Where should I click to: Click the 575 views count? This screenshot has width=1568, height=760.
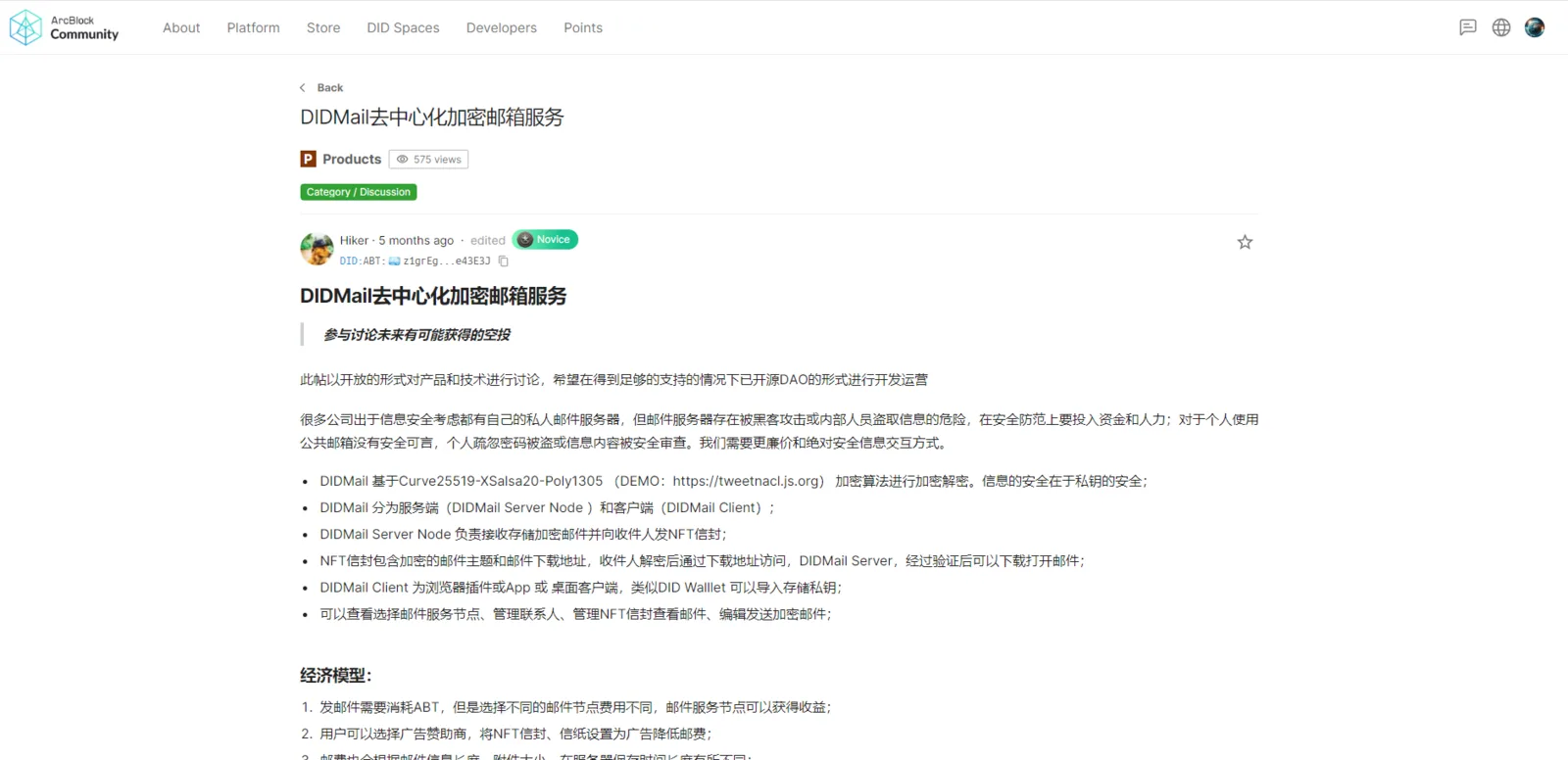pyautogui.click(x=437, y=160)
